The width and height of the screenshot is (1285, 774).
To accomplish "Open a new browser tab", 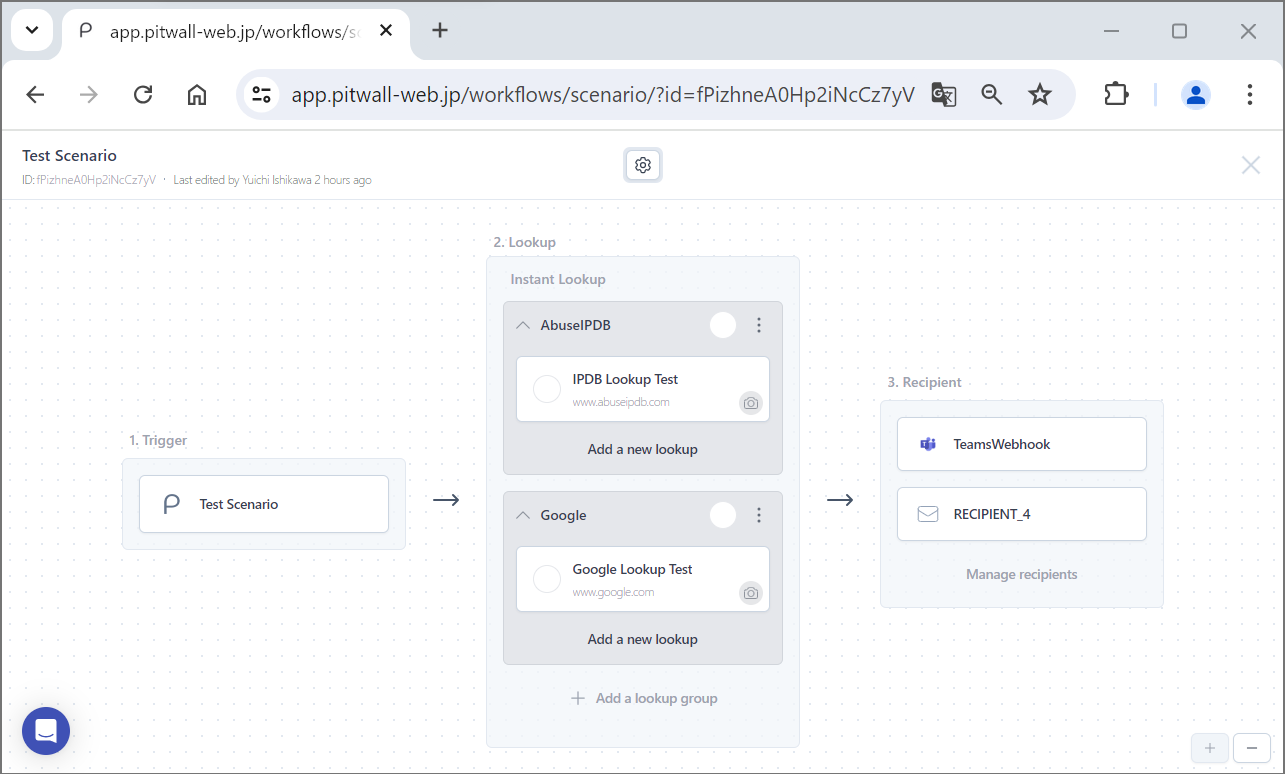I will click(440, 30).
